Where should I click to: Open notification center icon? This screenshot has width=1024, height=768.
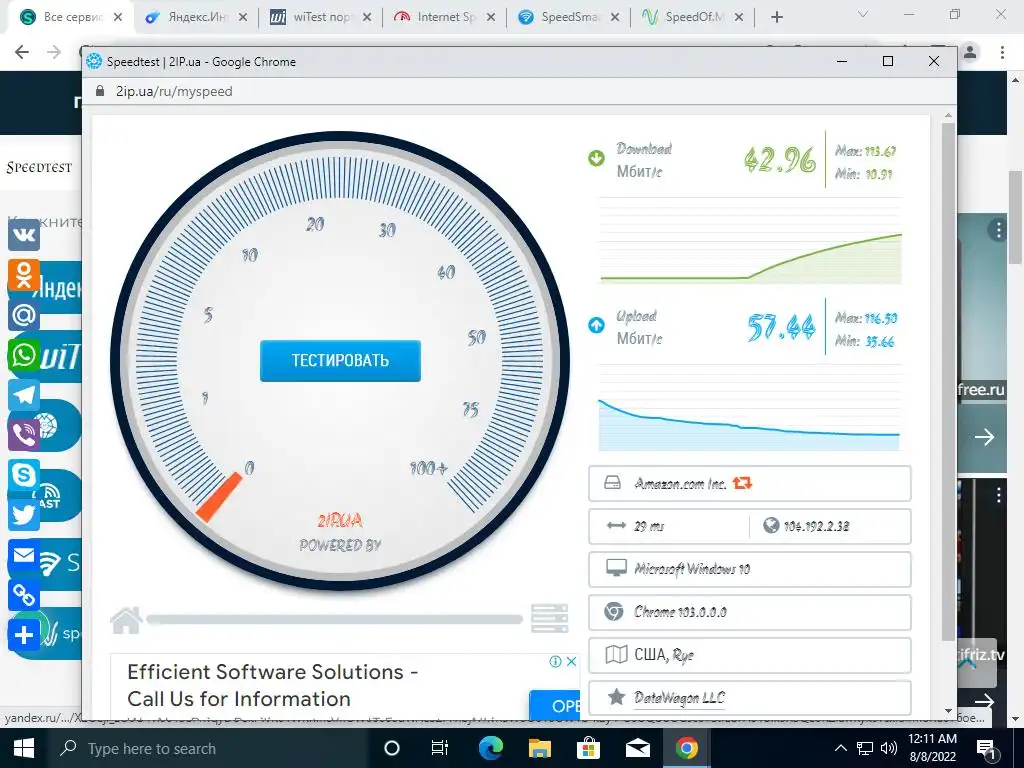pos(985,749)
